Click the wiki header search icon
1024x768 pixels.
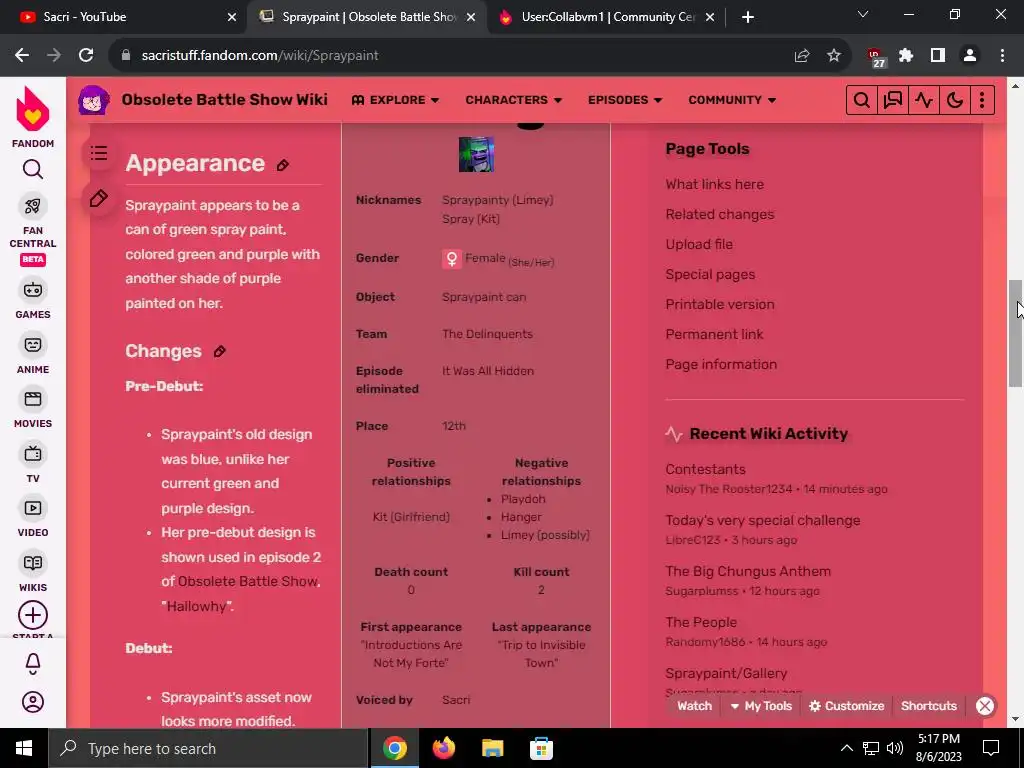click(x=861, y=100)
